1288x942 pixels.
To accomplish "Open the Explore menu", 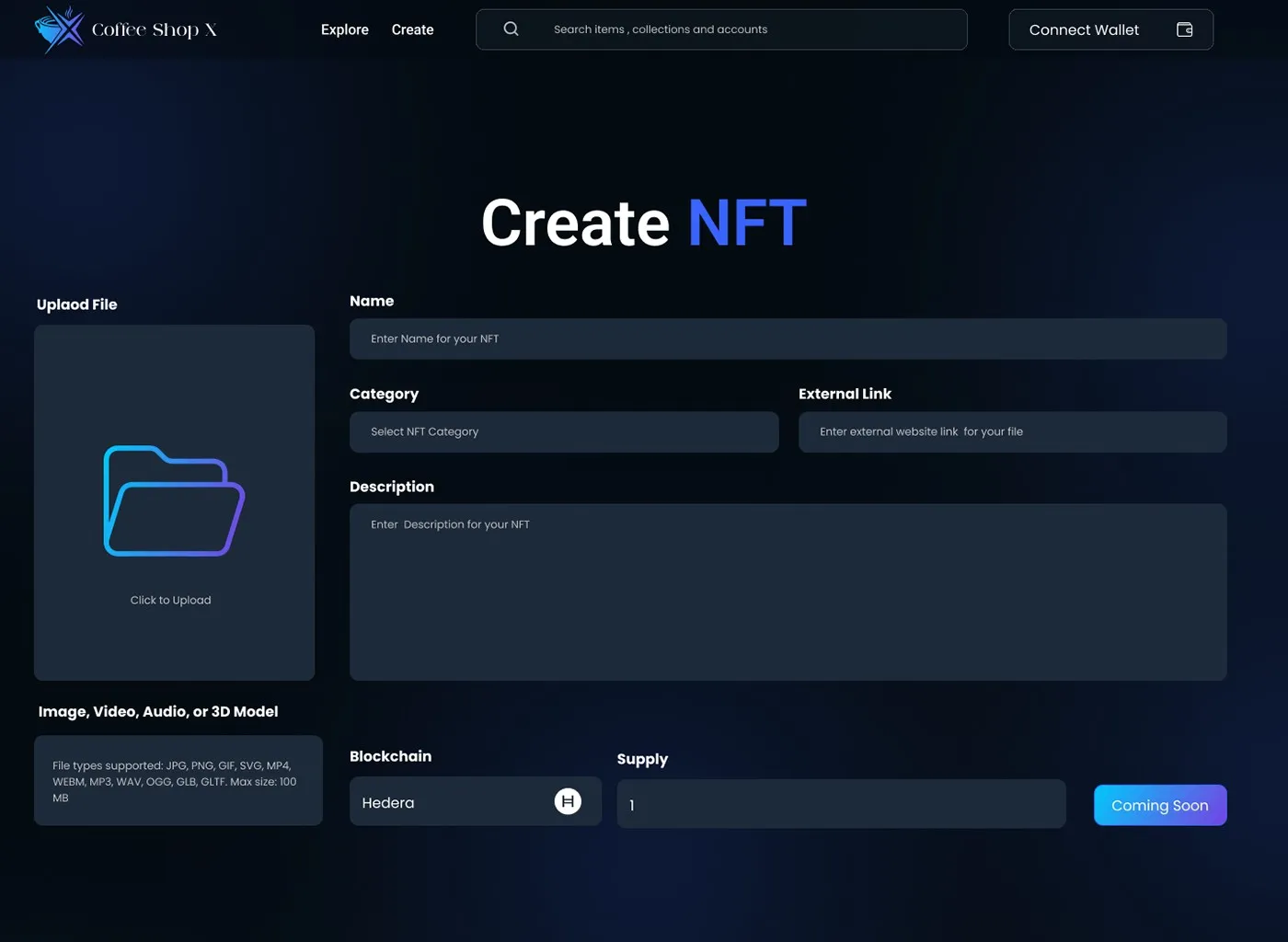I will (x=345, y=29).
